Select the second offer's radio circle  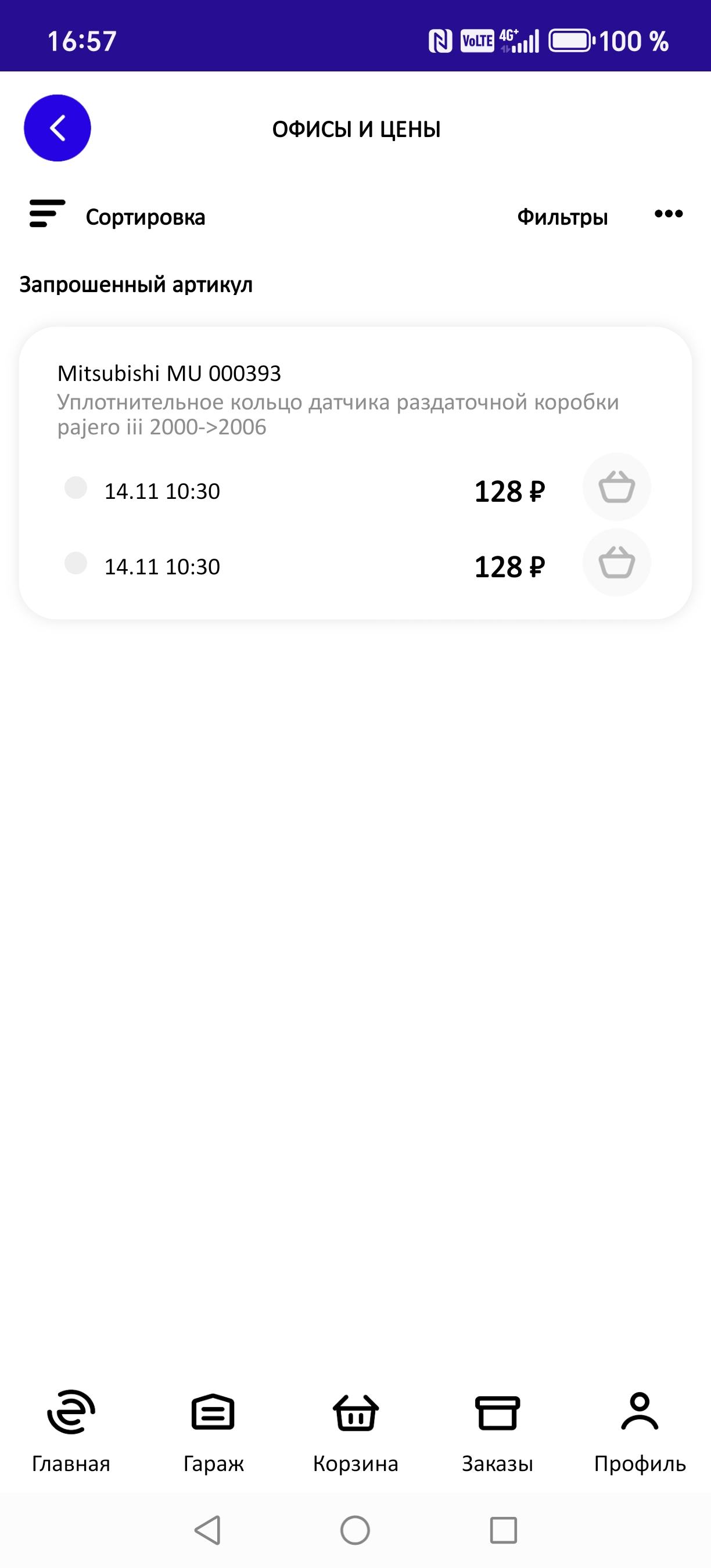[76, 563]
